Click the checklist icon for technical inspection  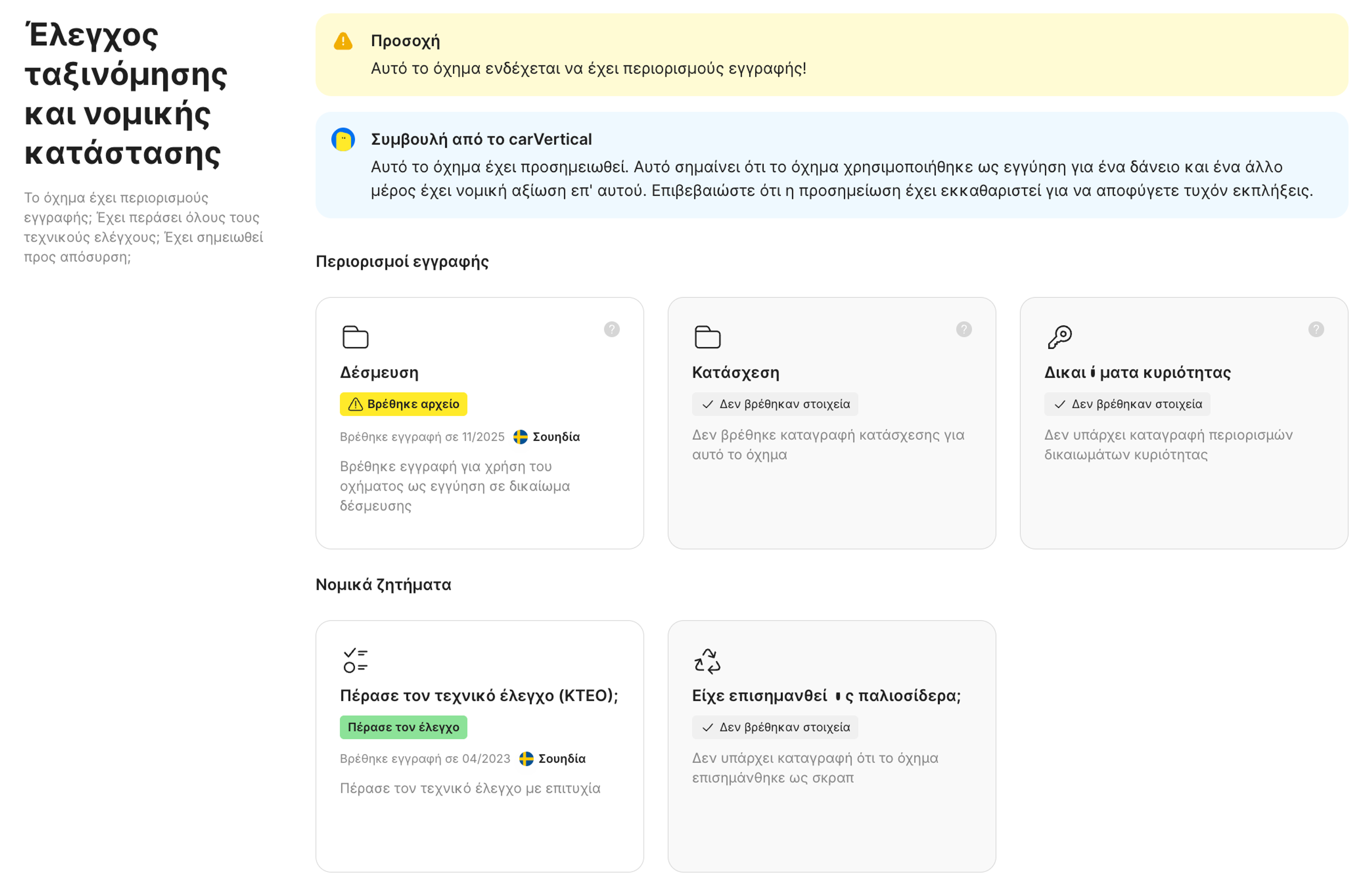click(356, 660)
